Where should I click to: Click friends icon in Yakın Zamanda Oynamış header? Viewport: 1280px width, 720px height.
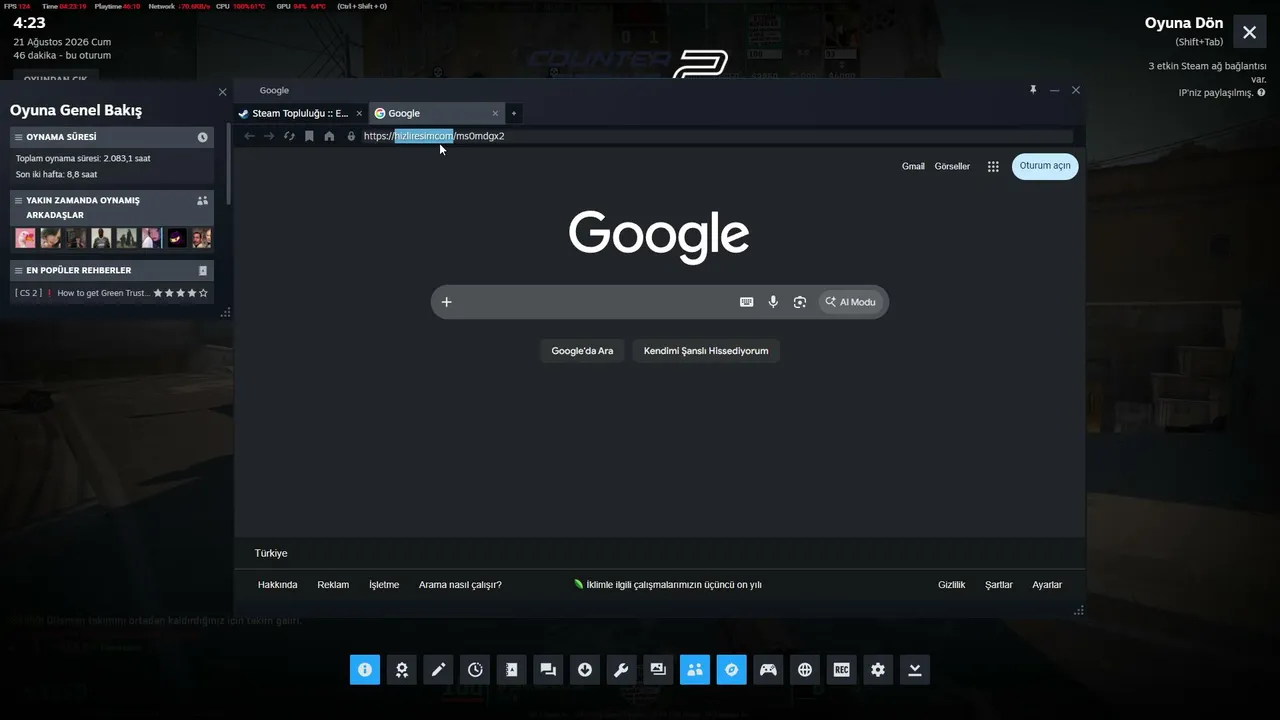pyautogui.click(x=203, y=200)
